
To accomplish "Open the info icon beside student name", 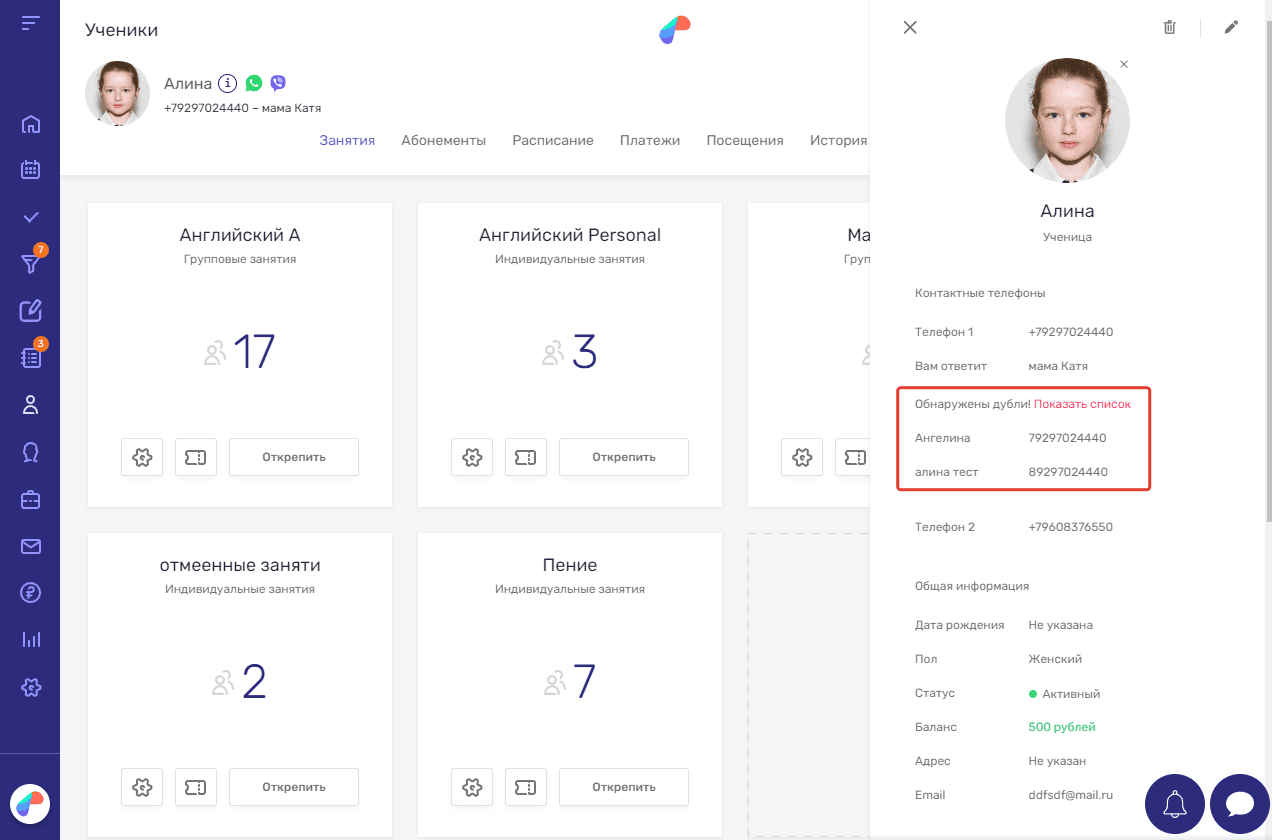I will [227, 84].
